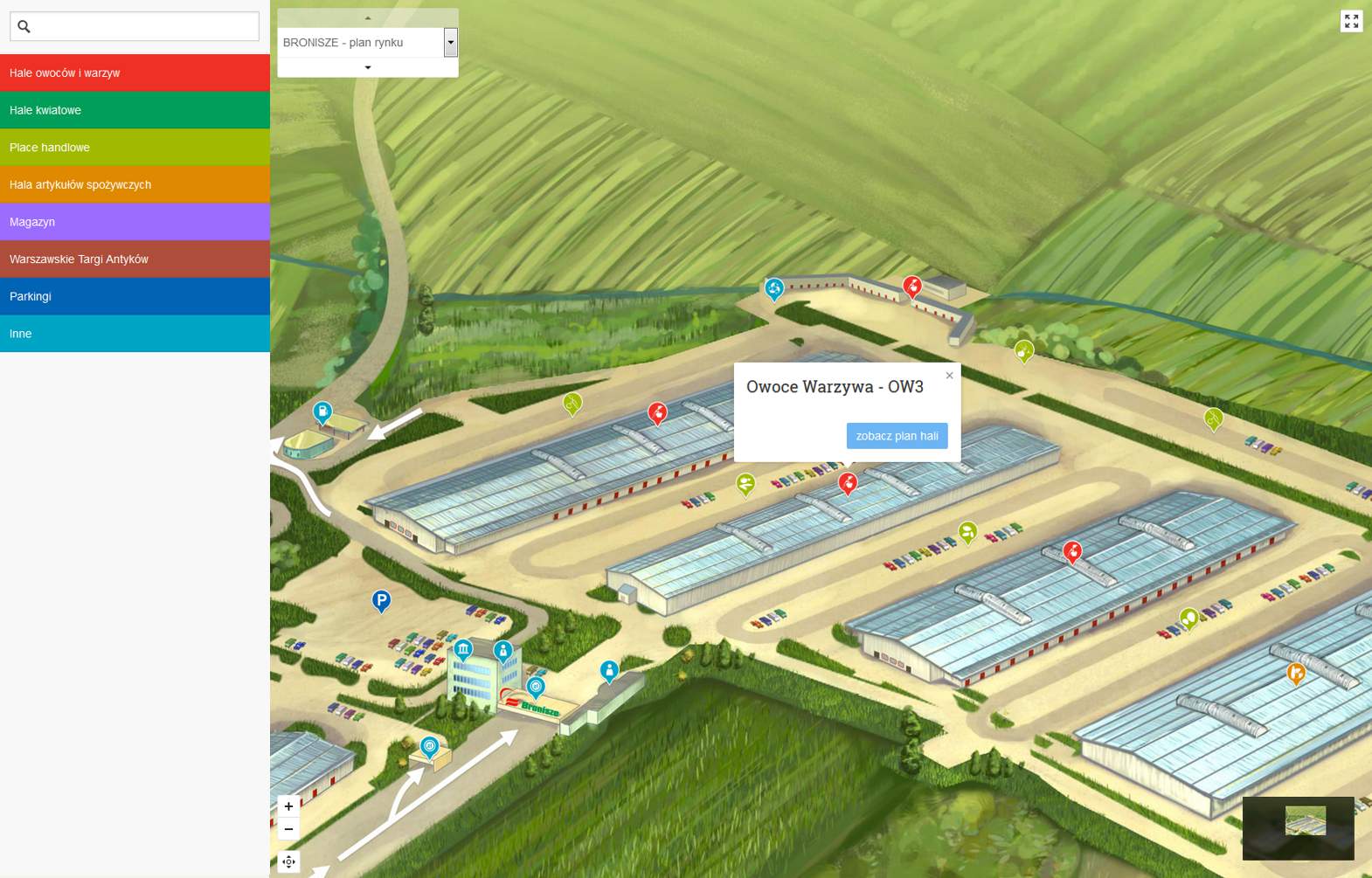This screenshot has height=878, width=1372.
Task: Click the recenter map icon
Action: [x=288, y=862]
